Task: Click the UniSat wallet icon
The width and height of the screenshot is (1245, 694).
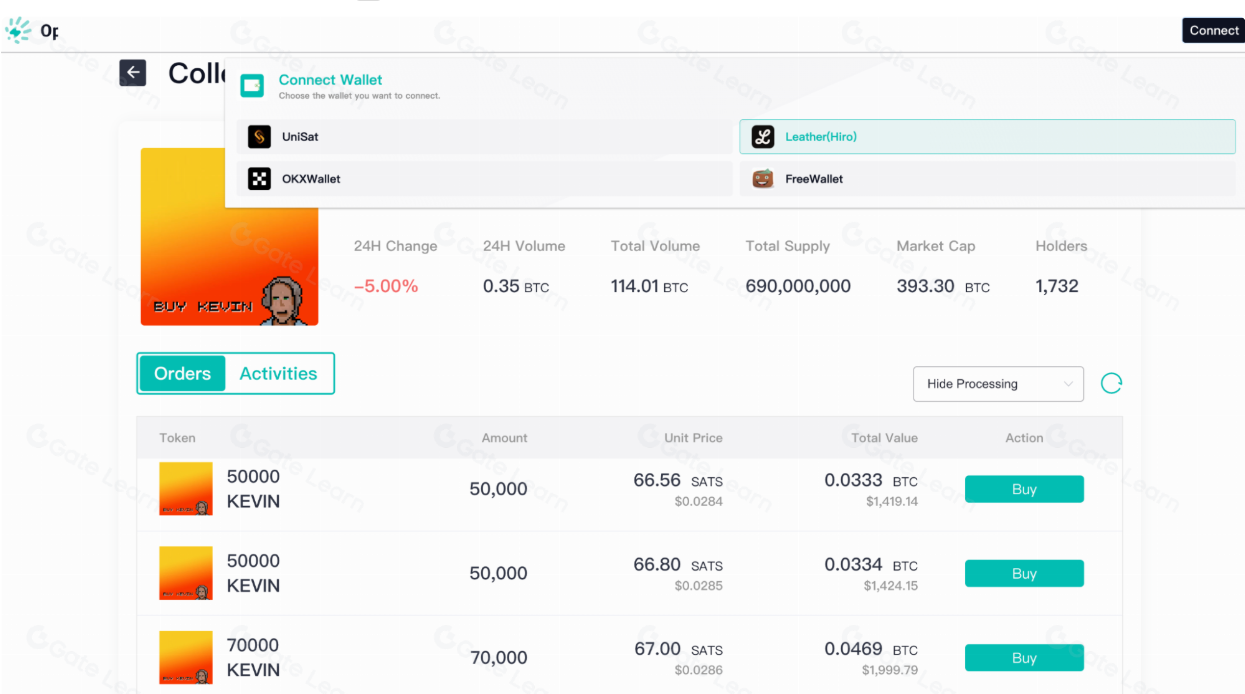Action: tap(260, 137)
